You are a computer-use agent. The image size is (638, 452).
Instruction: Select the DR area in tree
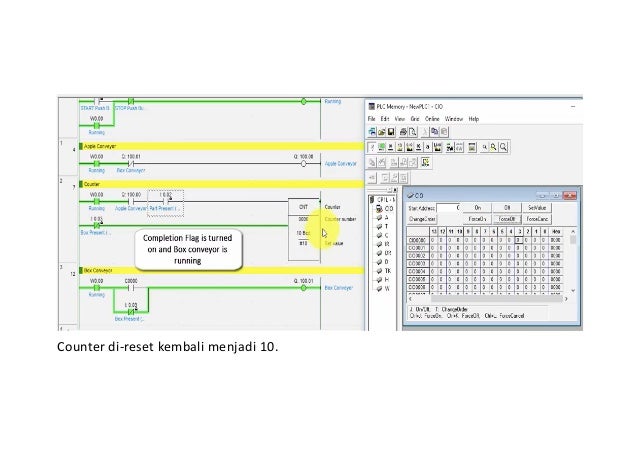click(384, 253)
